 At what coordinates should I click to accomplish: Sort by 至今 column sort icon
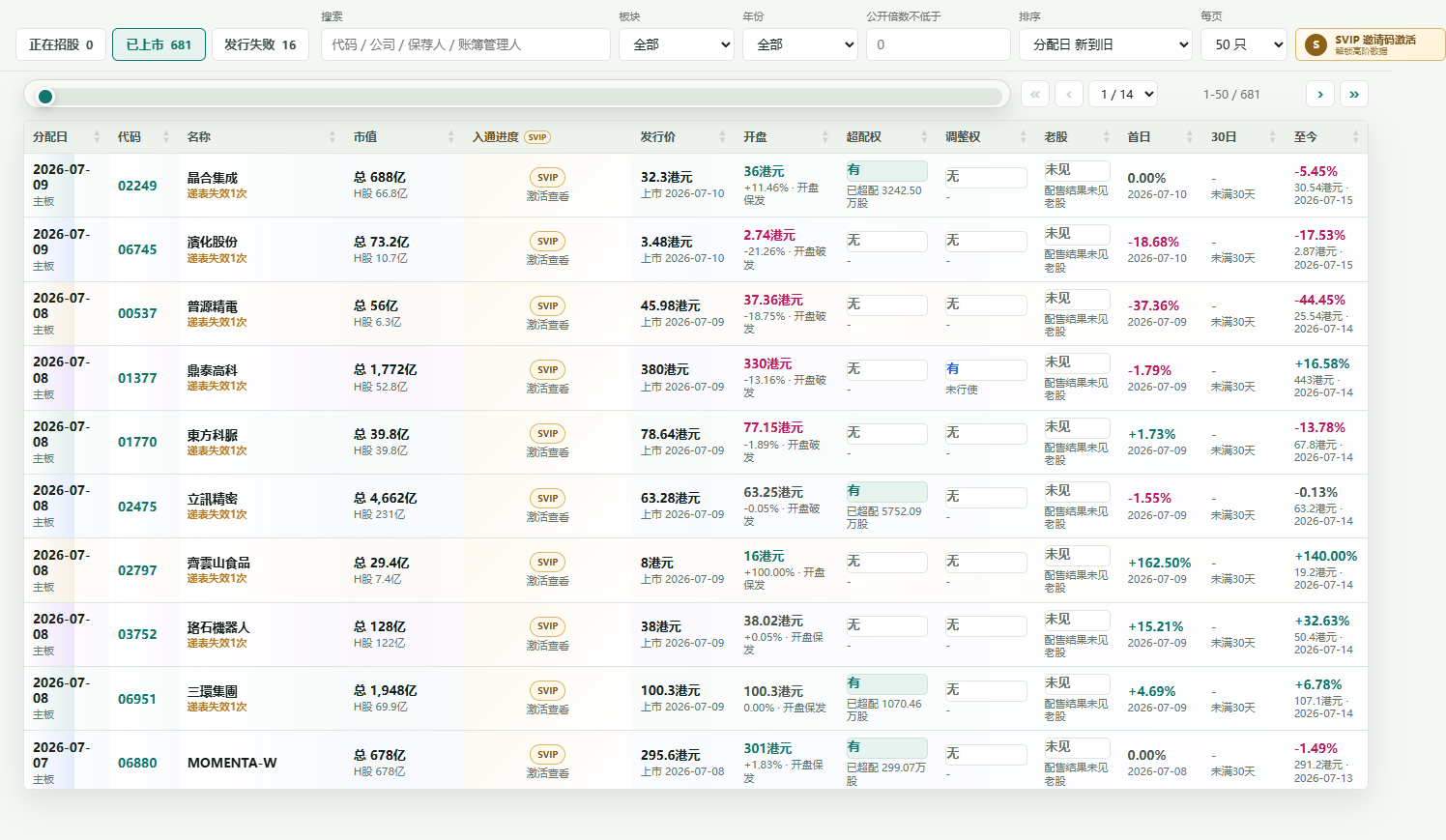coord(1356,137)
